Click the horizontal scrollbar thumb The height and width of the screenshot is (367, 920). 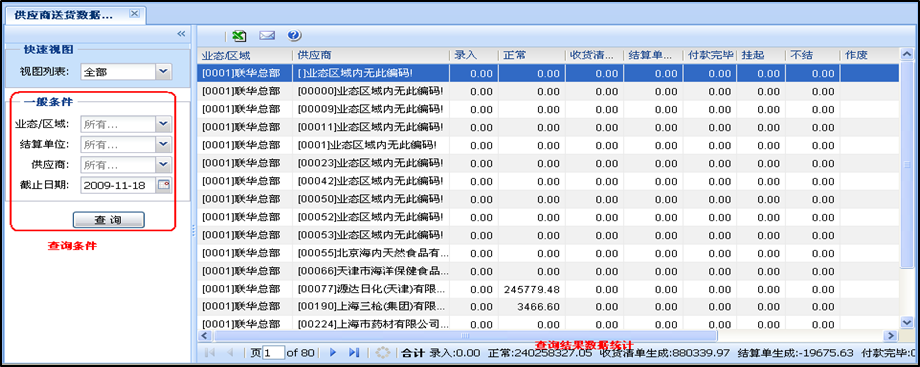coord(465,336)
